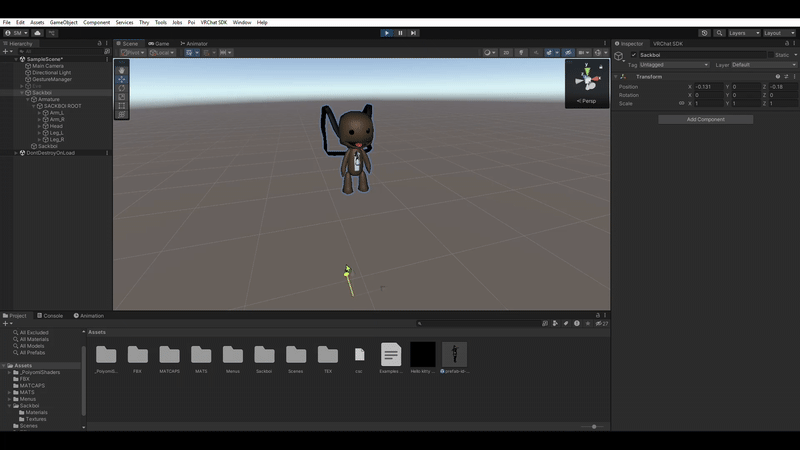
Task: Toggle scene effects (skybox, fog) icon
Action: [549, 53]
